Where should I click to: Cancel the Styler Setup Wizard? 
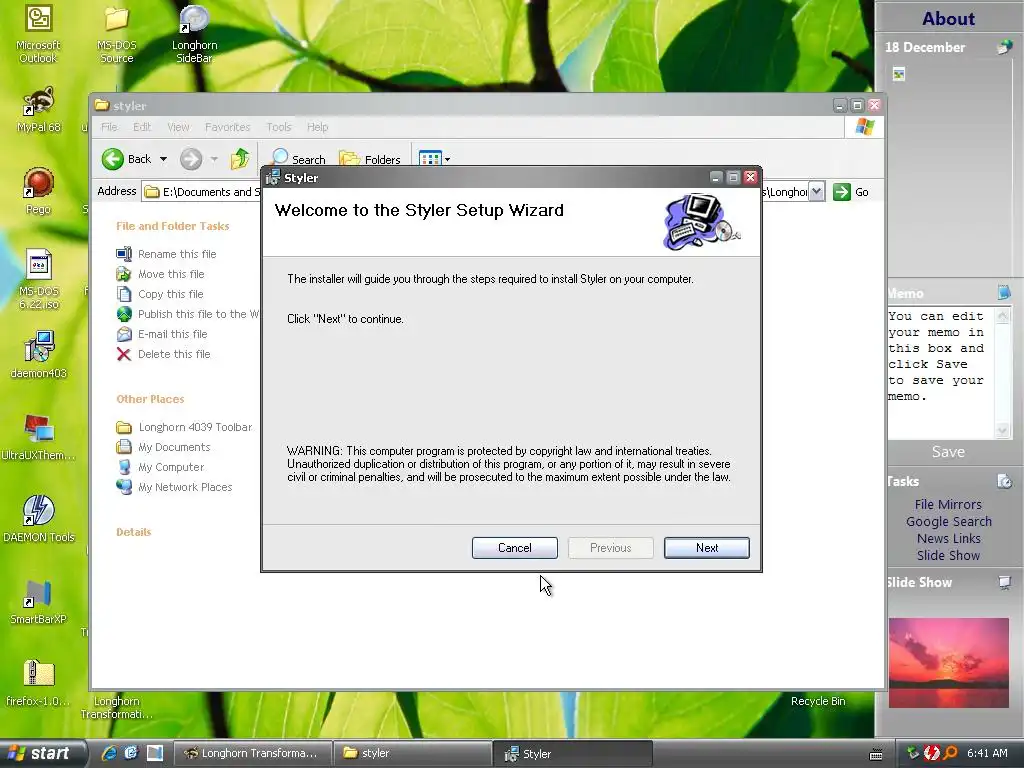(x=515, y=548)
